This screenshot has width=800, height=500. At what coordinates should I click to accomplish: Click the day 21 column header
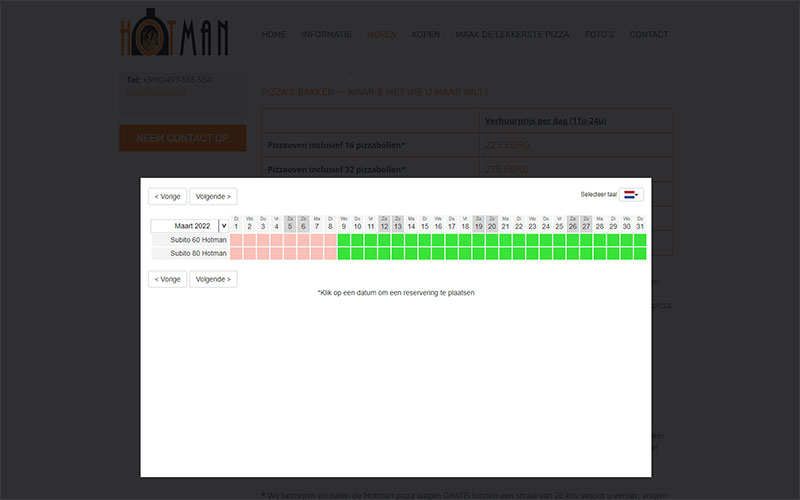tap(505, 223)
